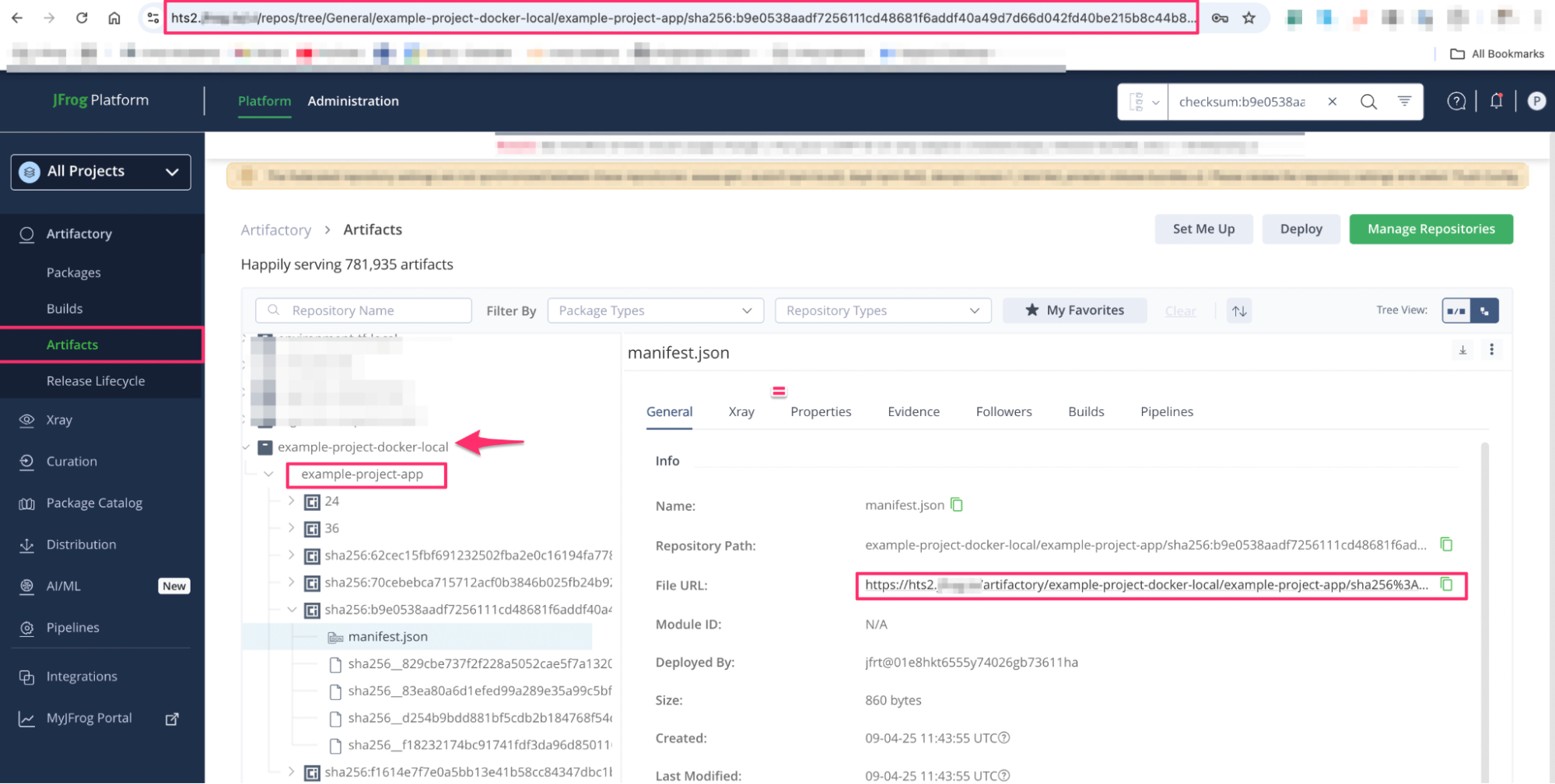Go back with browser back arrow

(17, 18)
